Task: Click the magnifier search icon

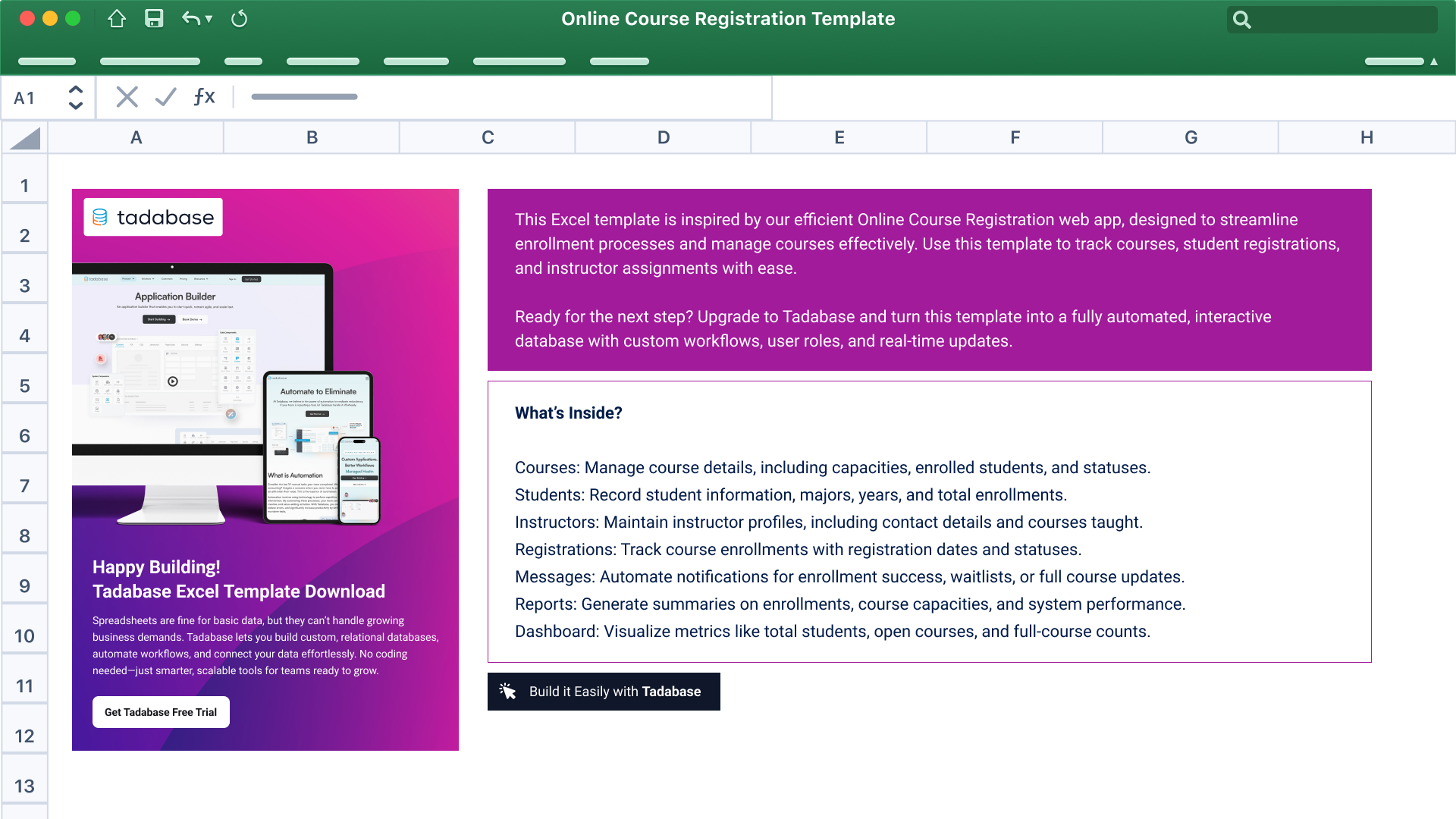Action: click(x=1241, y=20)
